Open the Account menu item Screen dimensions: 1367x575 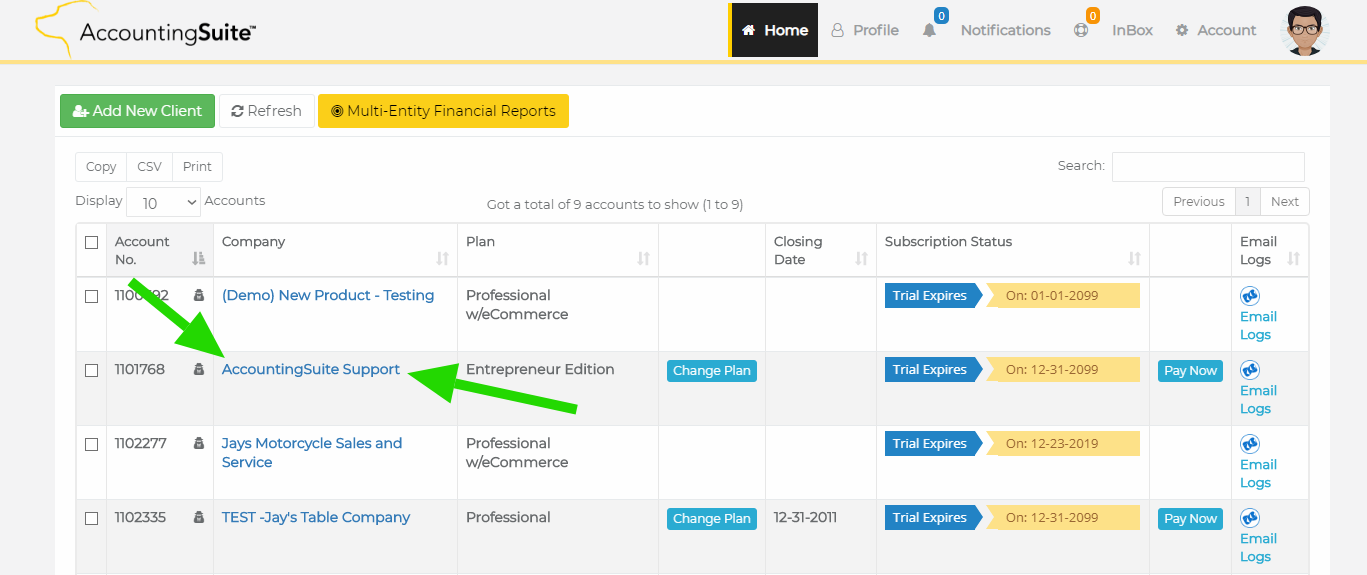click(1216, 30)
